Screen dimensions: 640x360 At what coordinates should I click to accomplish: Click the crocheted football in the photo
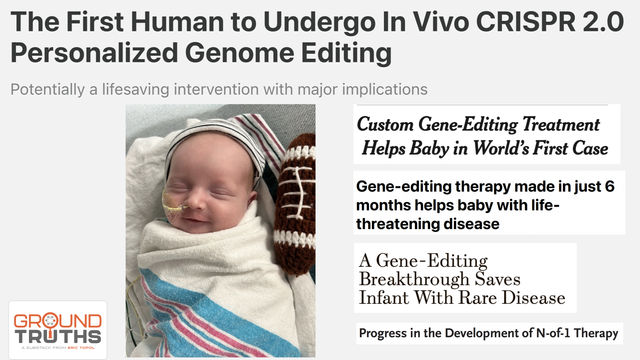pyautogui.click(x=295, y=204)
